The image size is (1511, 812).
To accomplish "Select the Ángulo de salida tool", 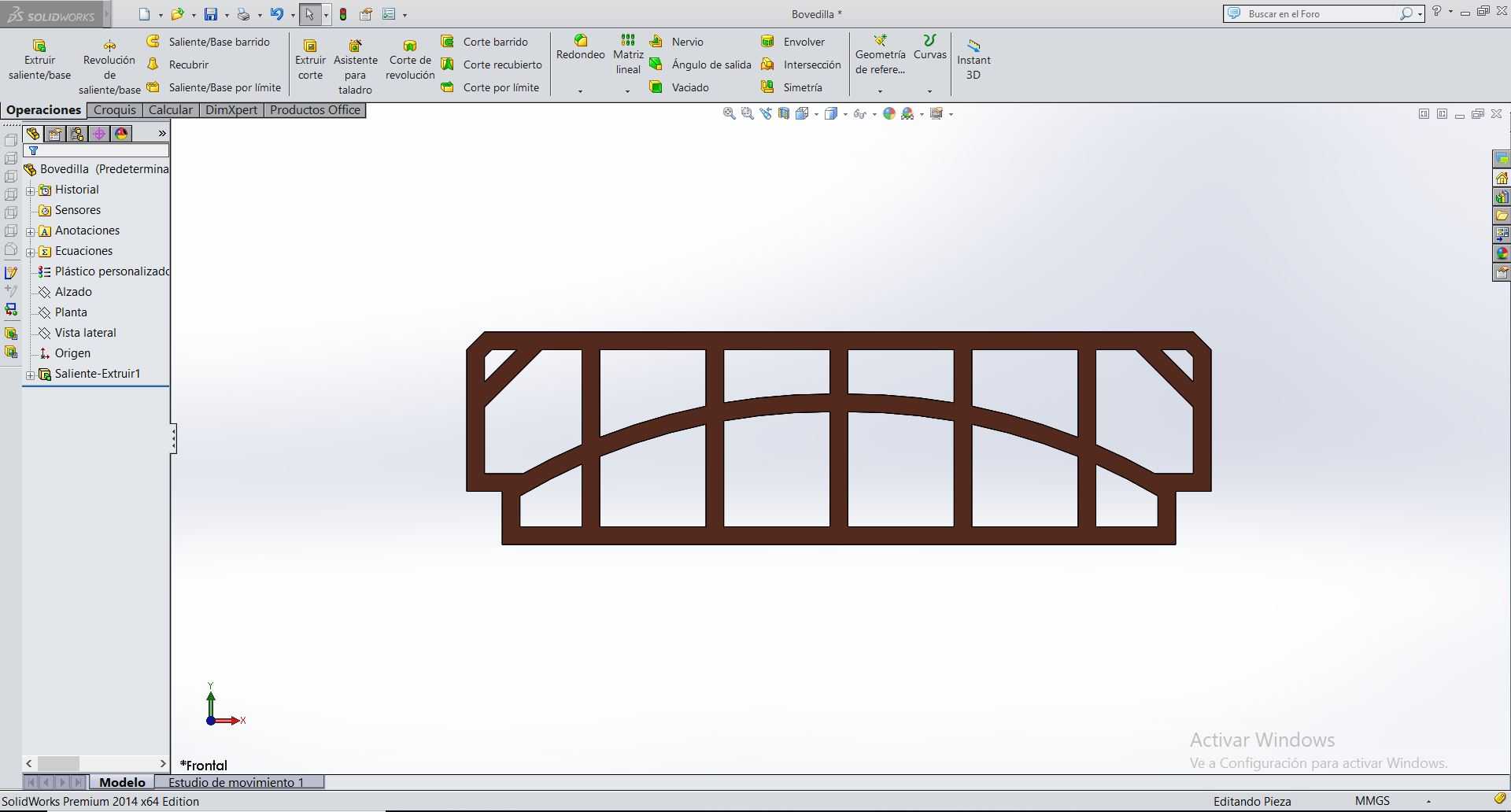I will click(x=700, y=65).
